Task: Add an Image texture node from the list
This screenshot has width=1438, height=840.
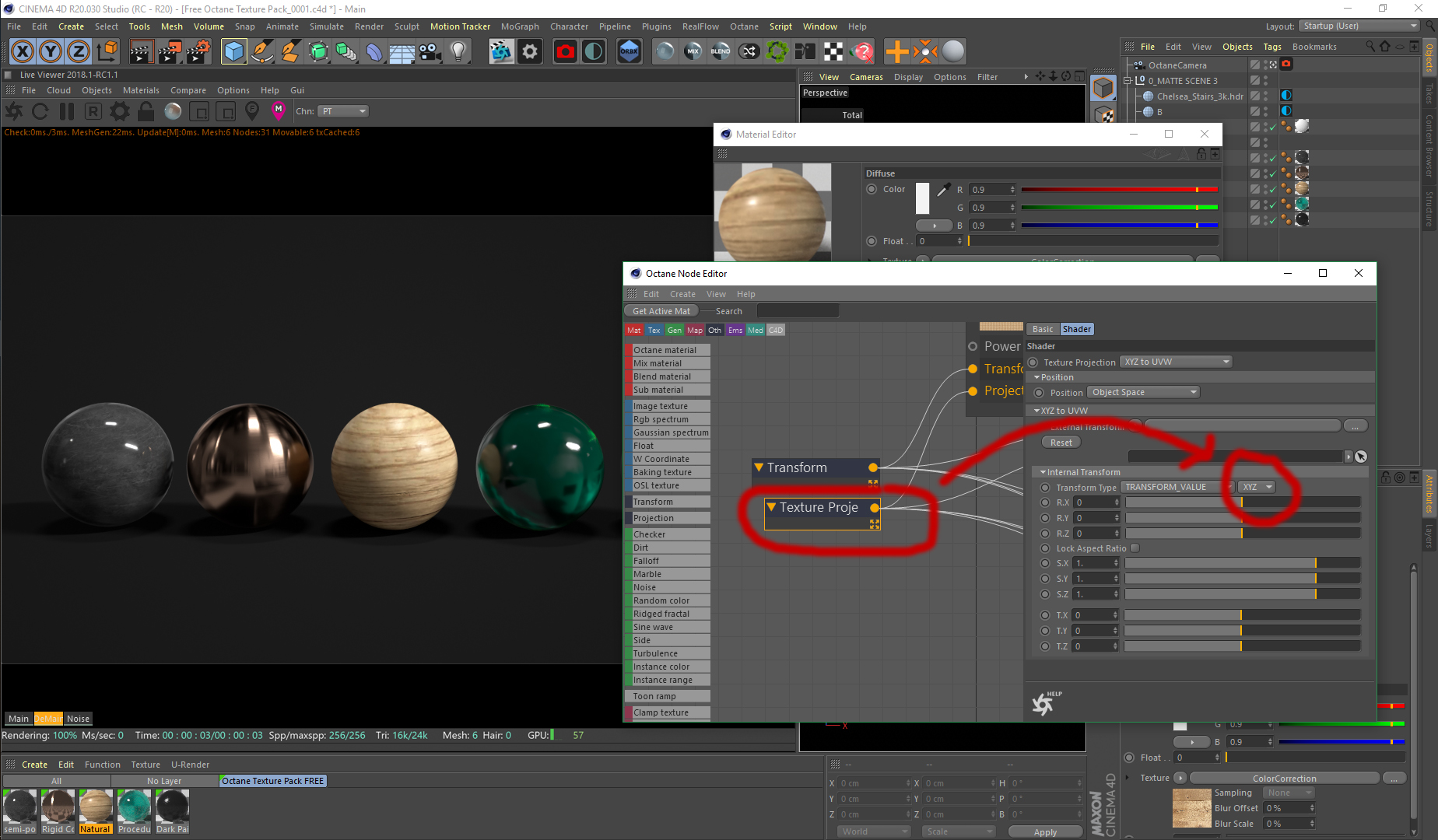Action: pyautogui.click(x=667, y=406)
